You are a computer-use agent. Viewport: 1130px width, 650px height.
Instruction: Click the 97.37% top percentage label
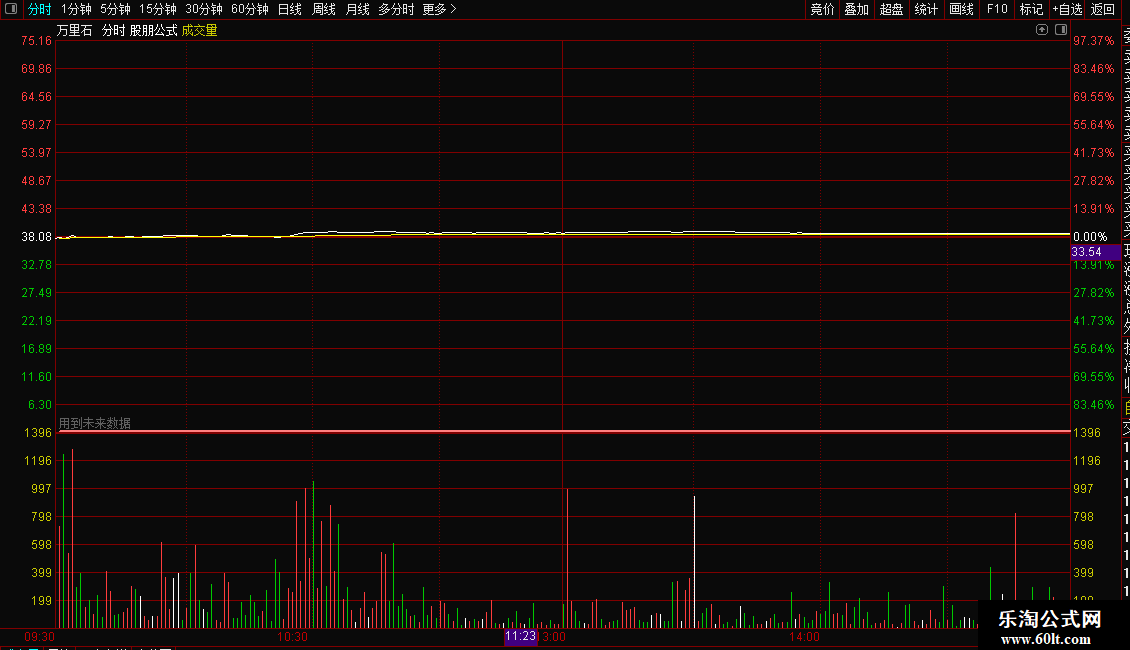[x=1093, y=41]
